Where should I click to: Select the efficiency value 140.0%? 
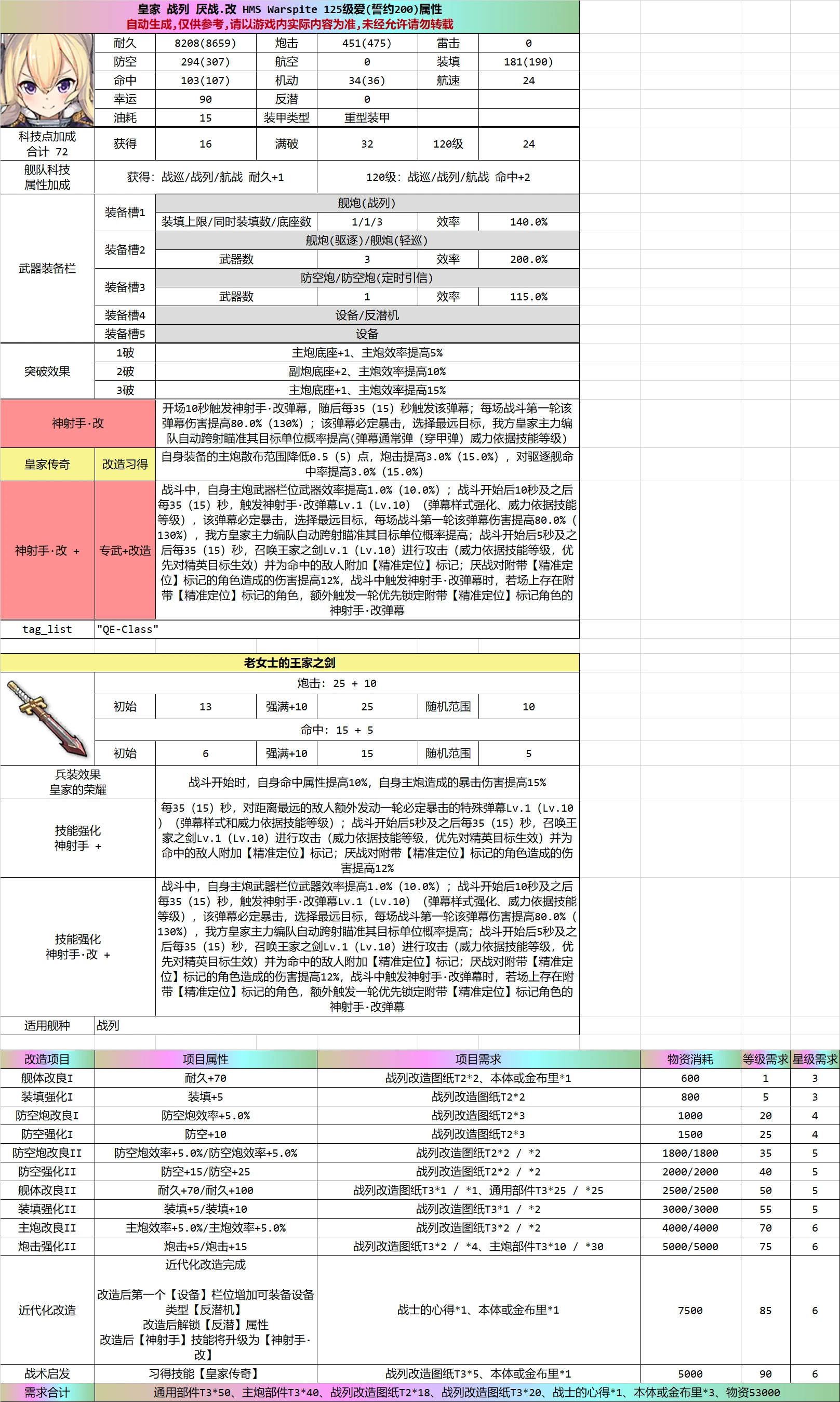click(x=529, y=221)
